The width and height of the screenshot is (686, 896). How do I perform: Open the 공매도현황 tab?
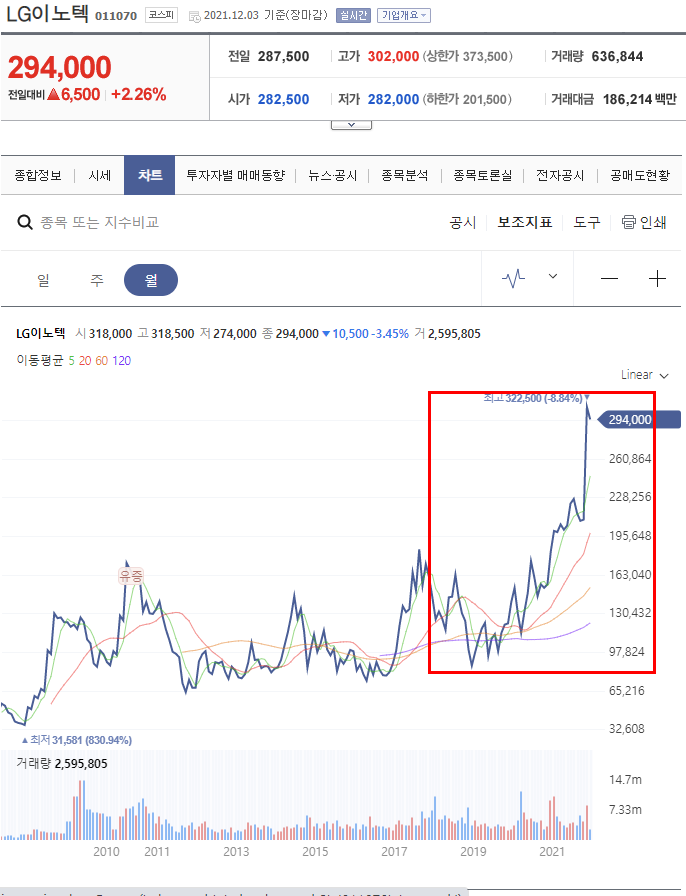point(640,175)
